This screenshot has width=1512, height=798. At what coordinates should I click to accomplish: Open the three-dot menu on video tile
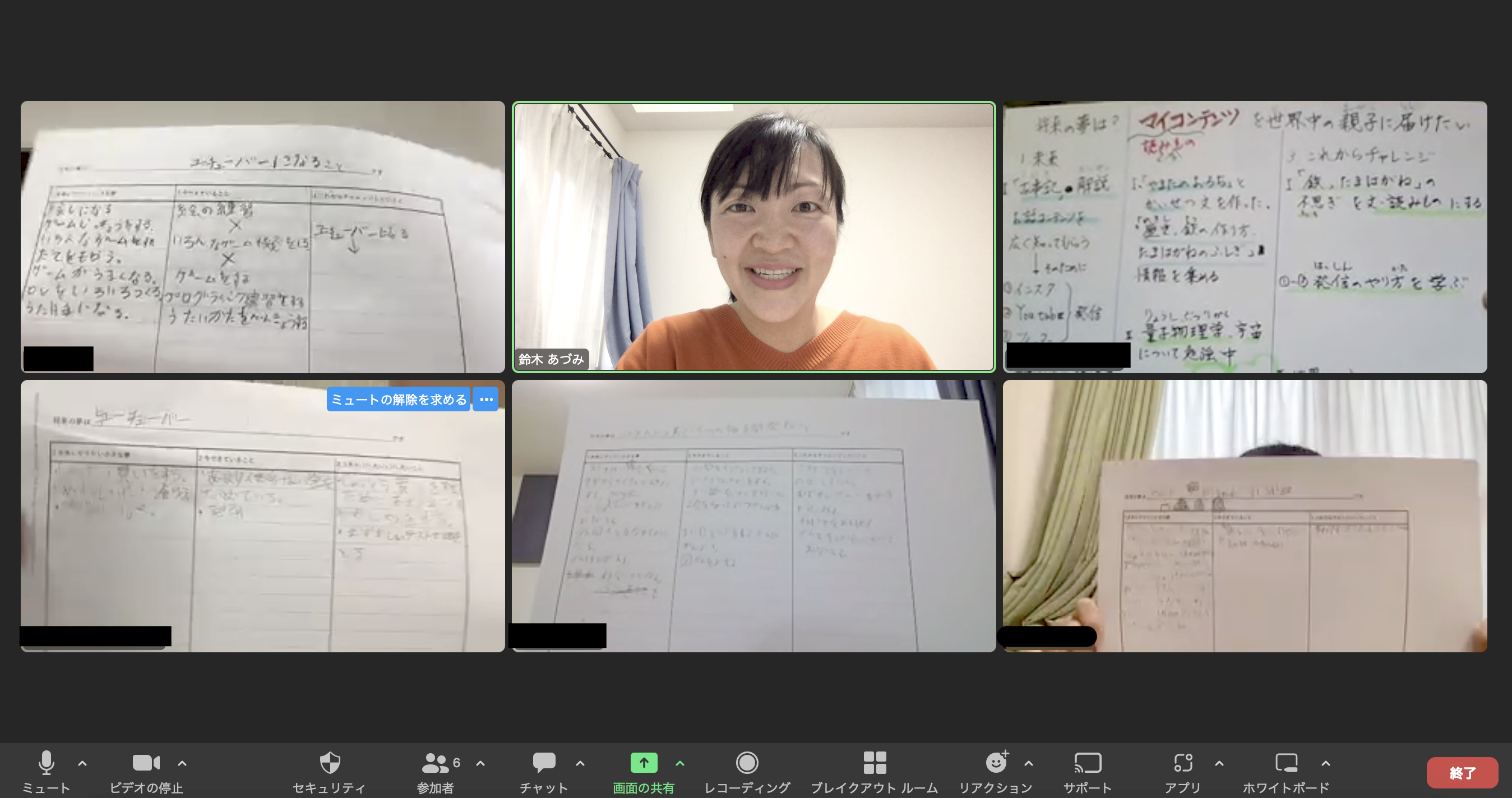pyautogui.click(x=486, y=400)
